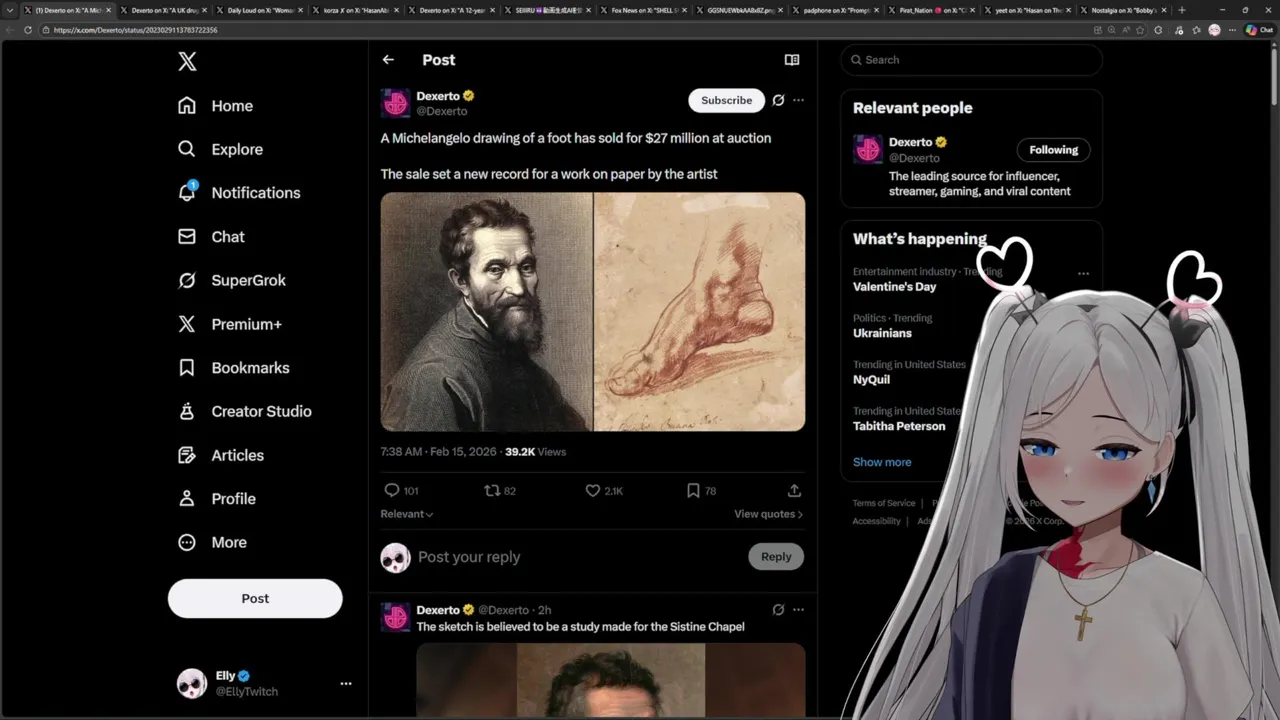
Task: Toggle Following for Dexerto
Action: [x=1054, y=150]
